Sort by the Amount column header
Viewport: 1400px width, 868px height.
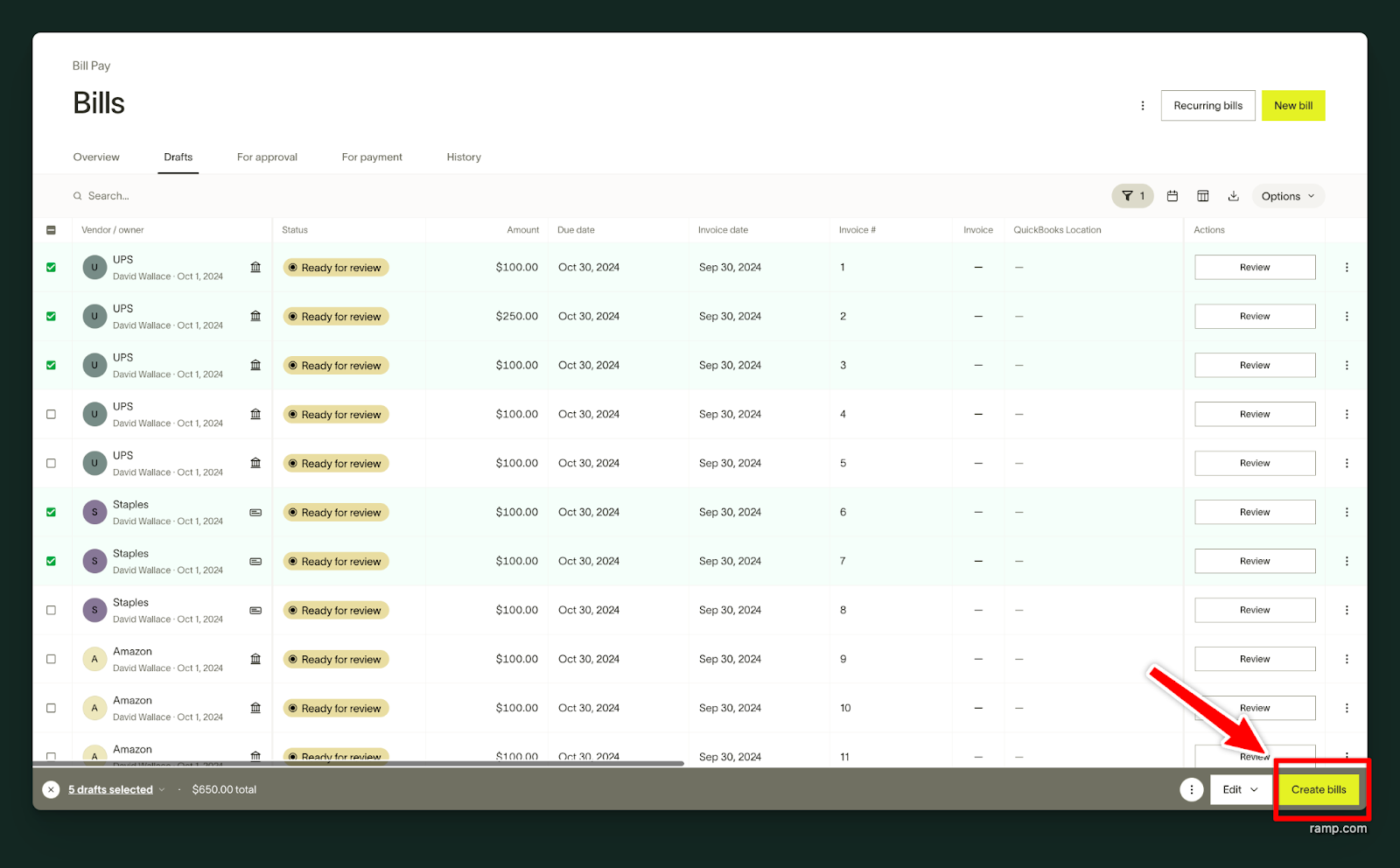click(522, 230)
